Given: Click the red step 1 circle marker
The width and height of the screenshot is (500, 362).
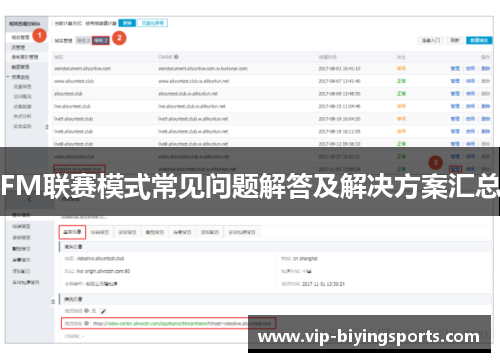Looking at the screenshot, I should (39, 35).
